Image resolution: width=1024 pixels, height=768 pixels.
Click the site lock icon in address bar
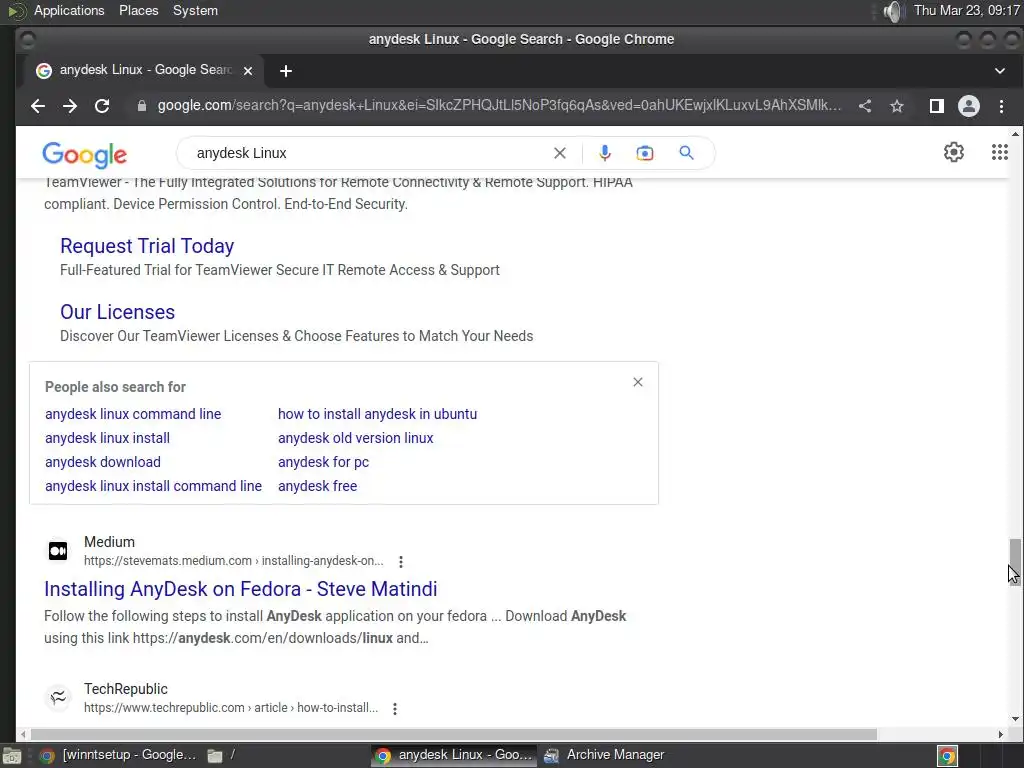(142, 106)
